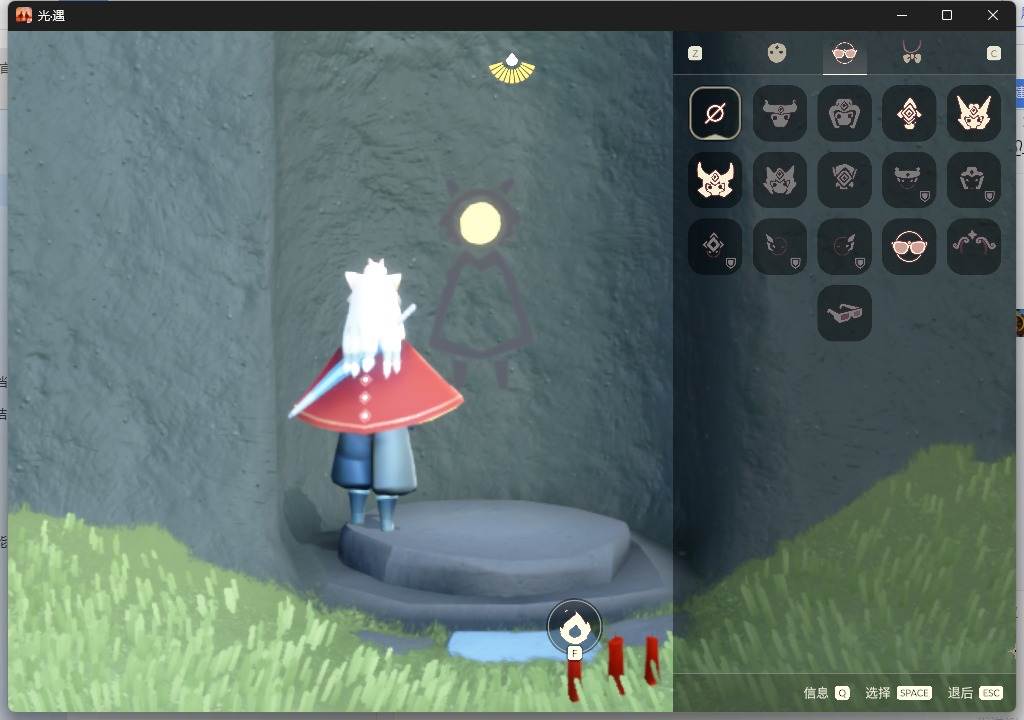Pick the curly mustache accessory

coord(974,246)
